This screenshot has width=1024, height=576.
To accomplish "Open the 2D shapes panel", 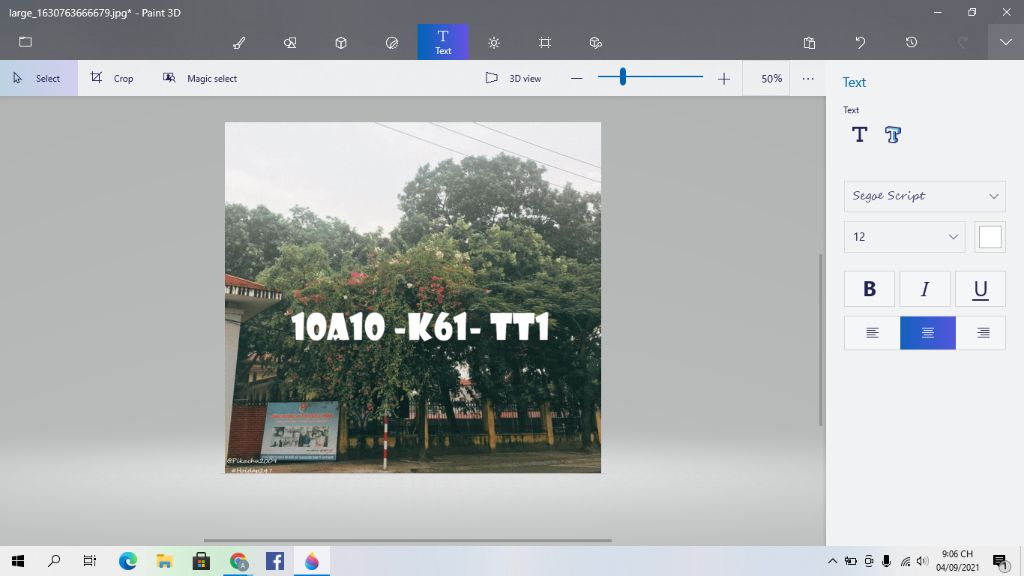I will click(290, 42).
